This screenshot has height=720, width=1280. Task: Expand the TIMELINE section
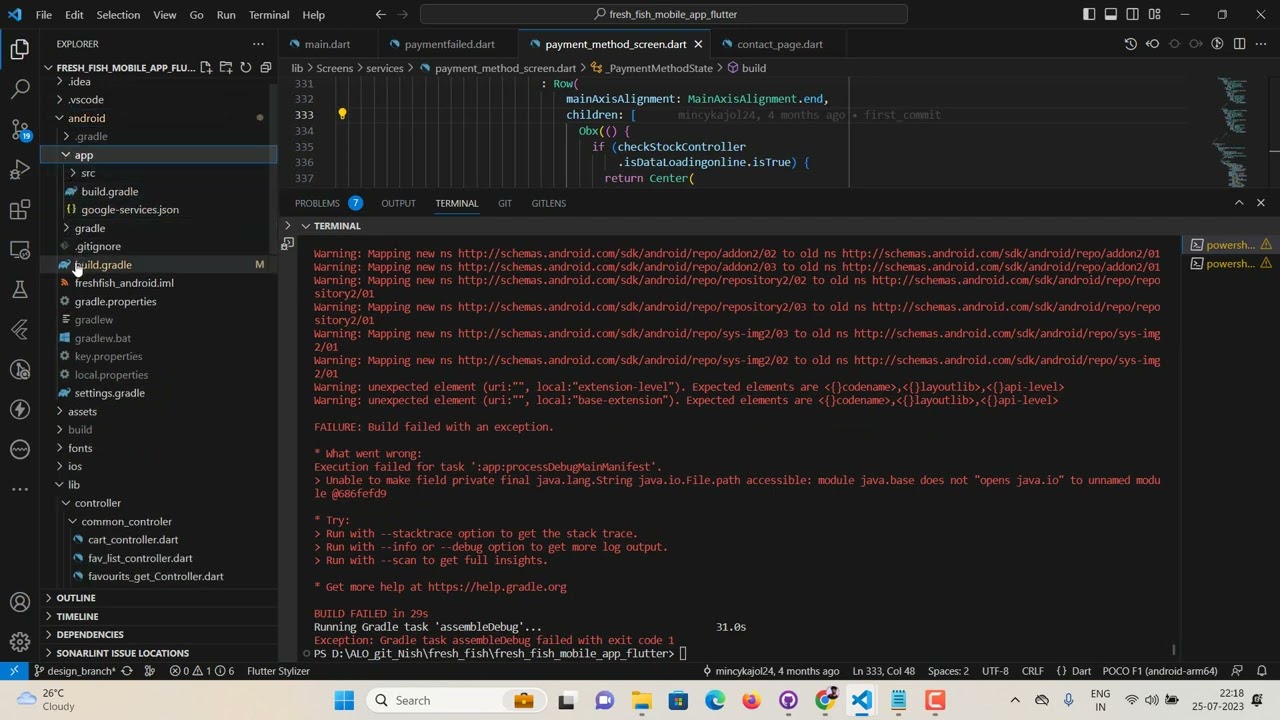[160, 616]
